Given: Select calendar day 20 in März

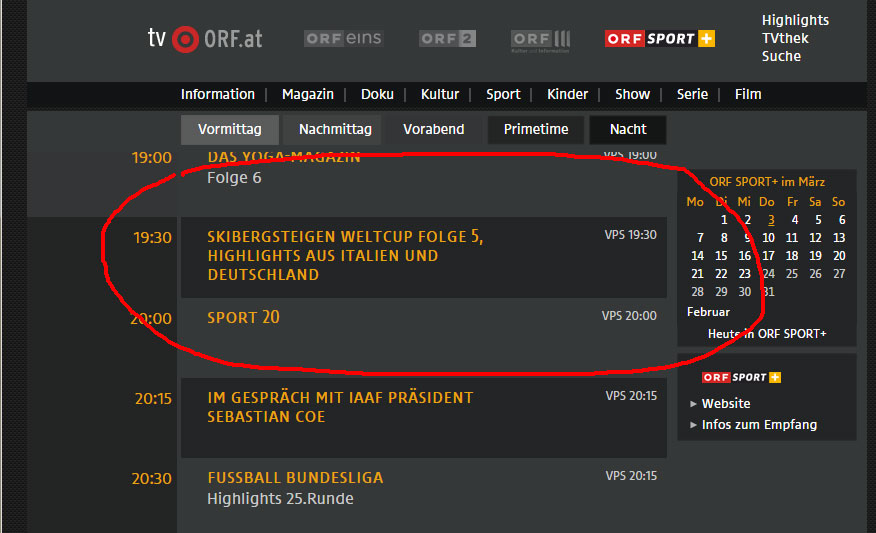Looking at the screenshot, I should (x=839, y=255).
